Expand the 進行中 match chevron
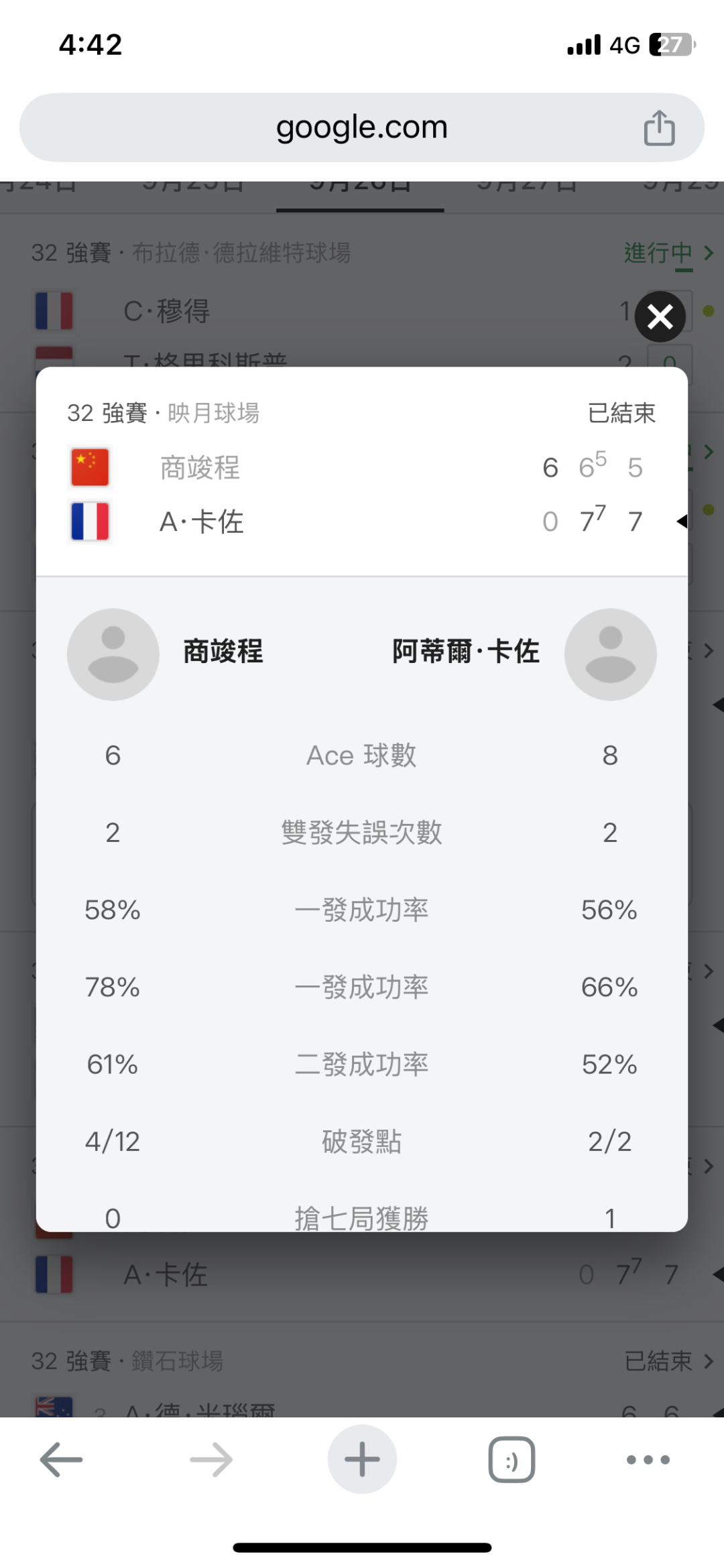 708,253
